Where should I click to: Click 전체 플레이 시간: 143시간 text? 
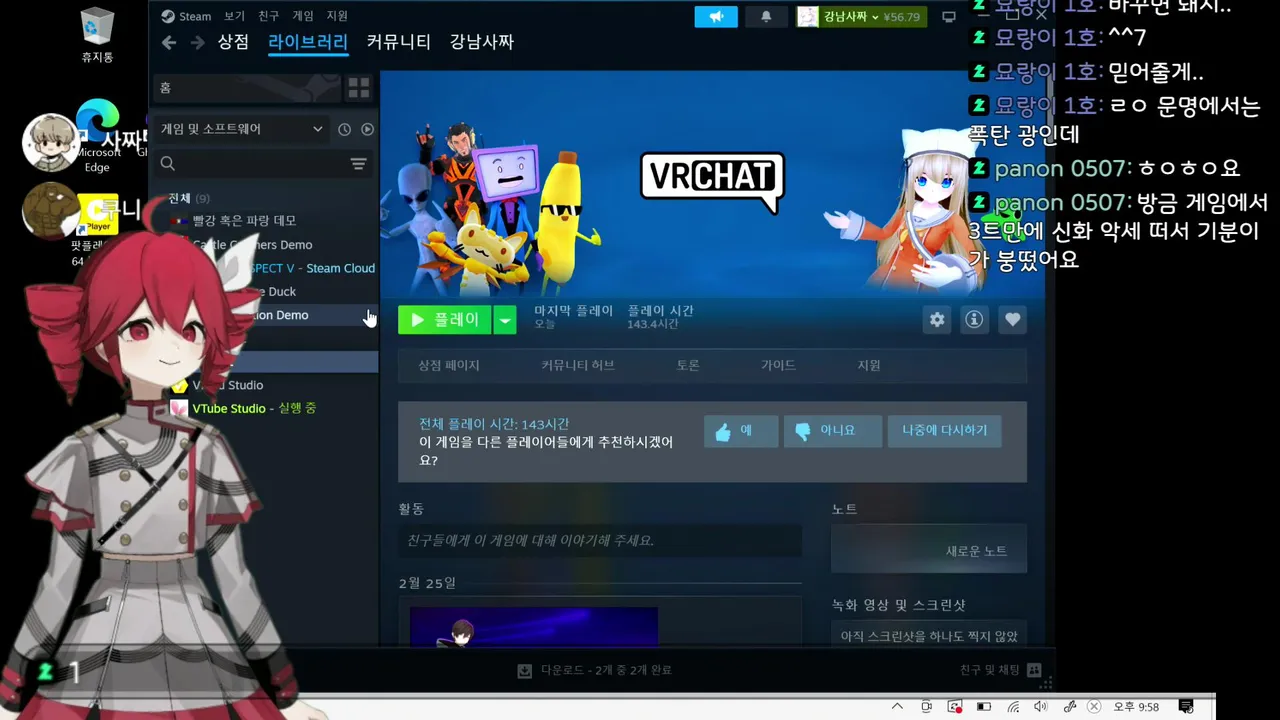[494, 424]
